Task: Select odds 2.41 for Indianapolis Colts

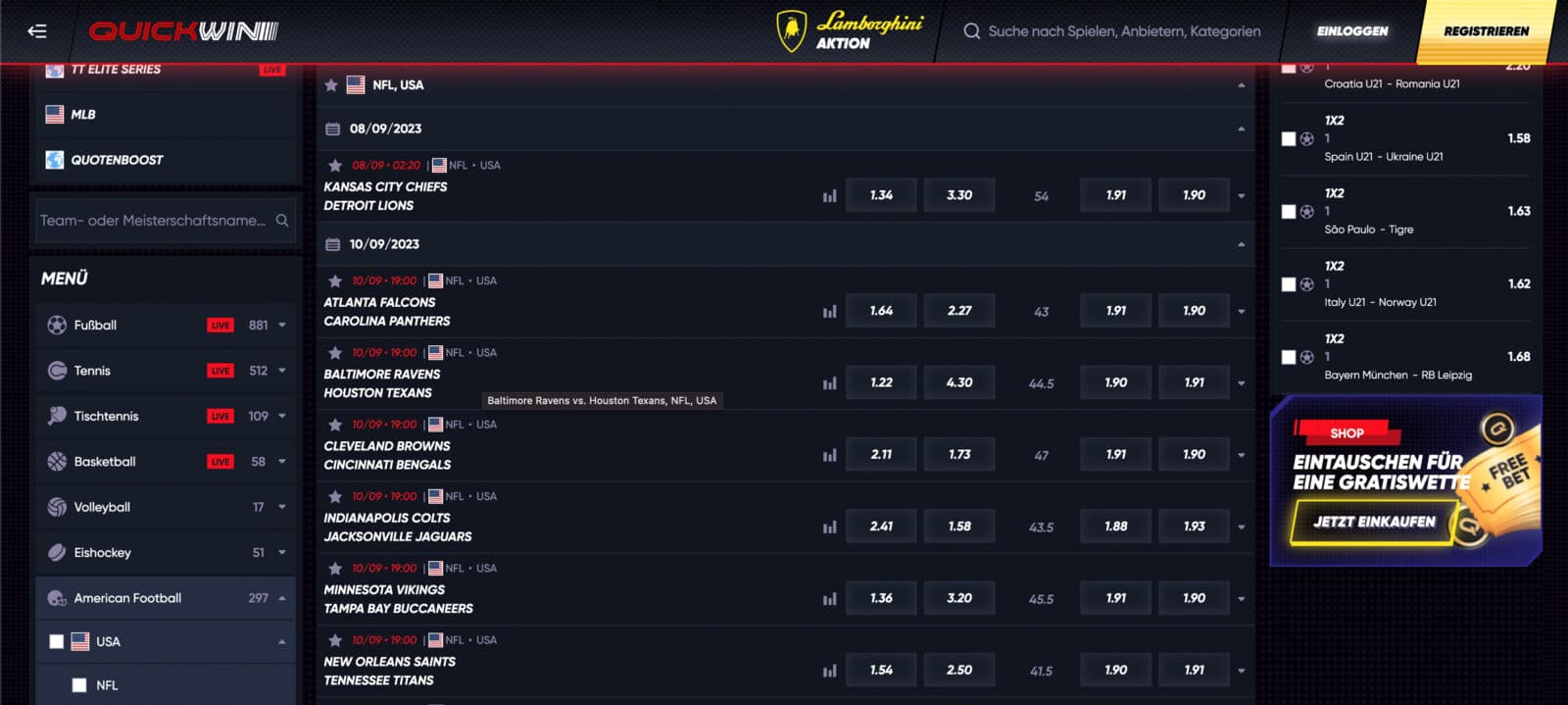Action: pyautogui.click(x=881, y=527)
